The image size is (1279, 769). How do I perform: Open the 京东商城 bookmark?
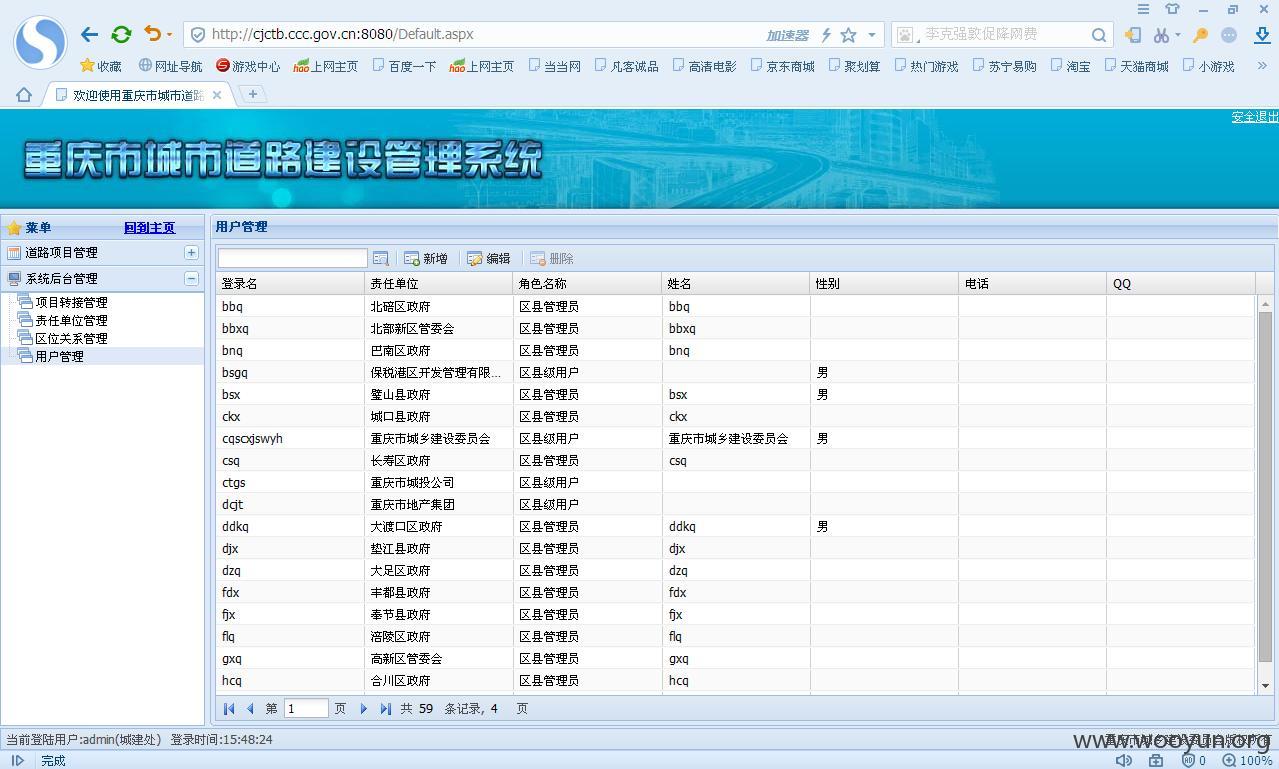point(782,66)
